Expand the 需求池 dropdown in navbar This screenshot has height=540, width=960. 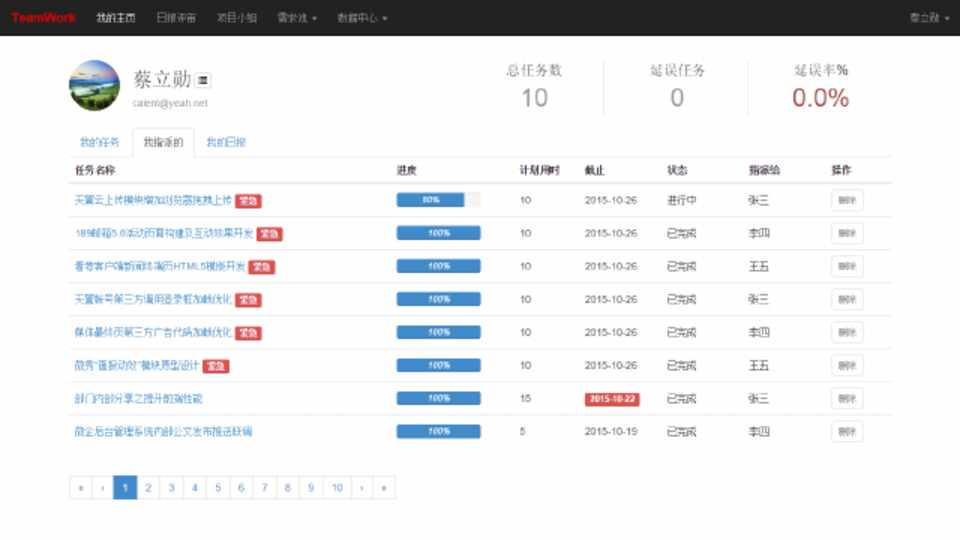click(x=297, y=18)
